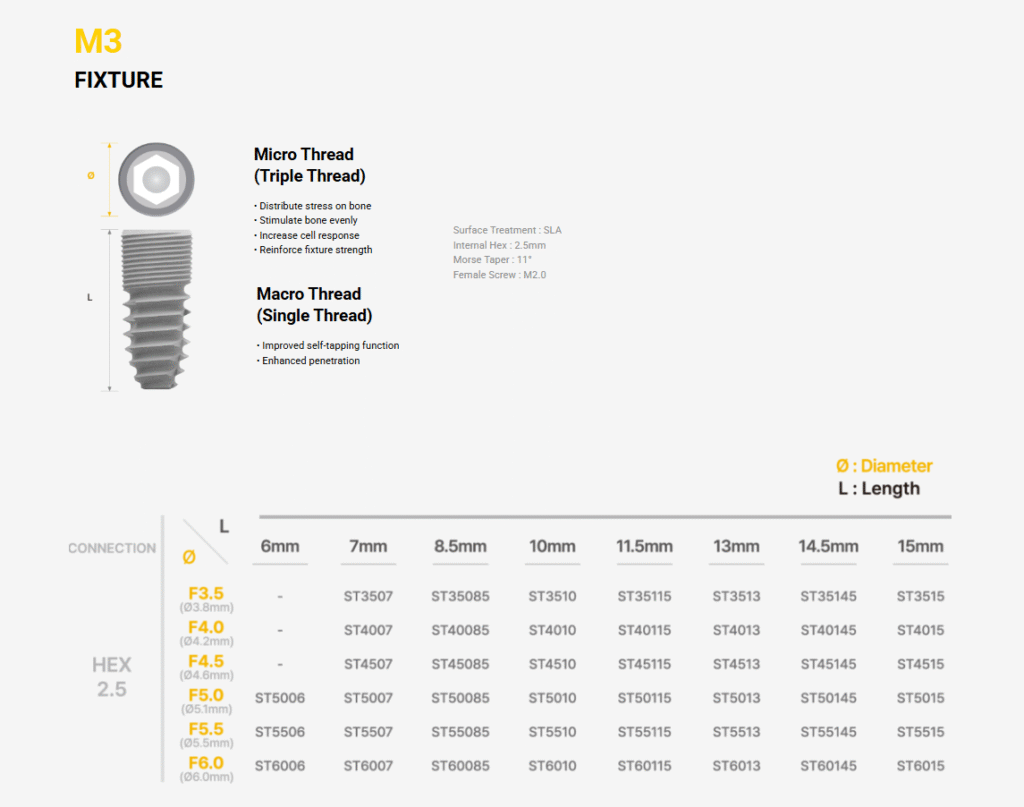The image size is (1024, 807).
Task: Click the top-view implant hex image
Action: click(154, 180)
